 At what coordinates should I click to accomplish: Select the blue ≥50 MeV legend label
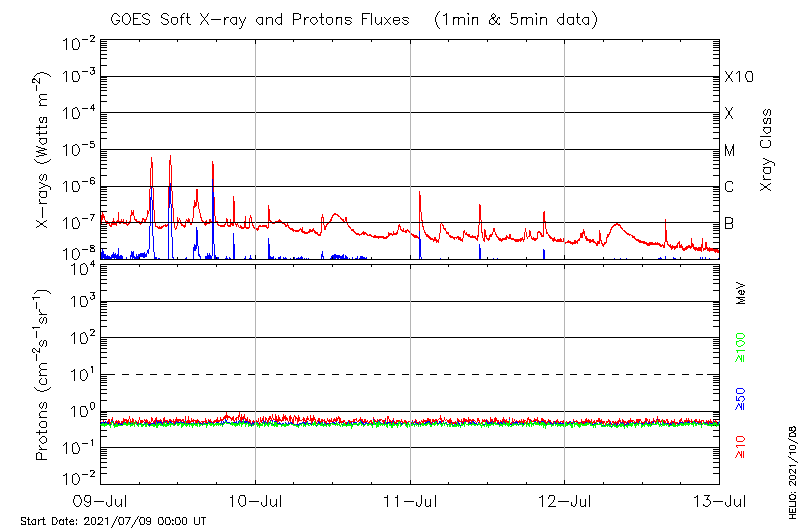point(742,399)
